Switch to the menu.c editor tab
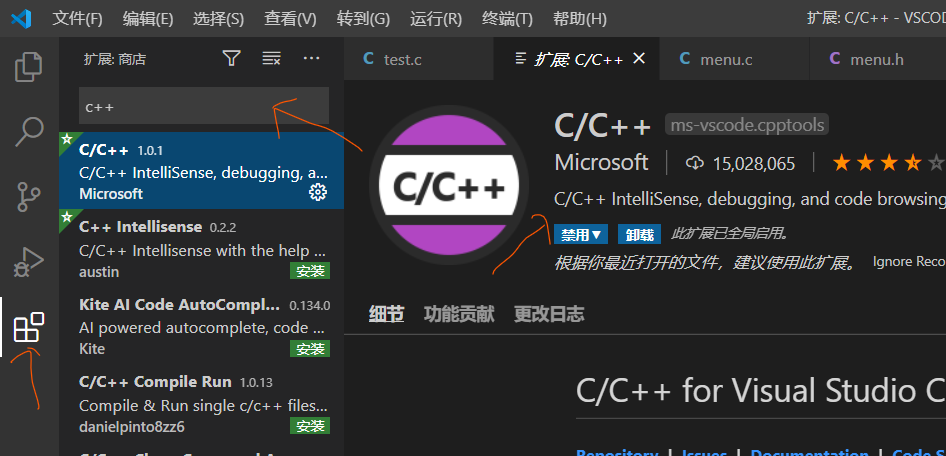The width and height of the screenshot is (946, 456). (x=735, y=59)
